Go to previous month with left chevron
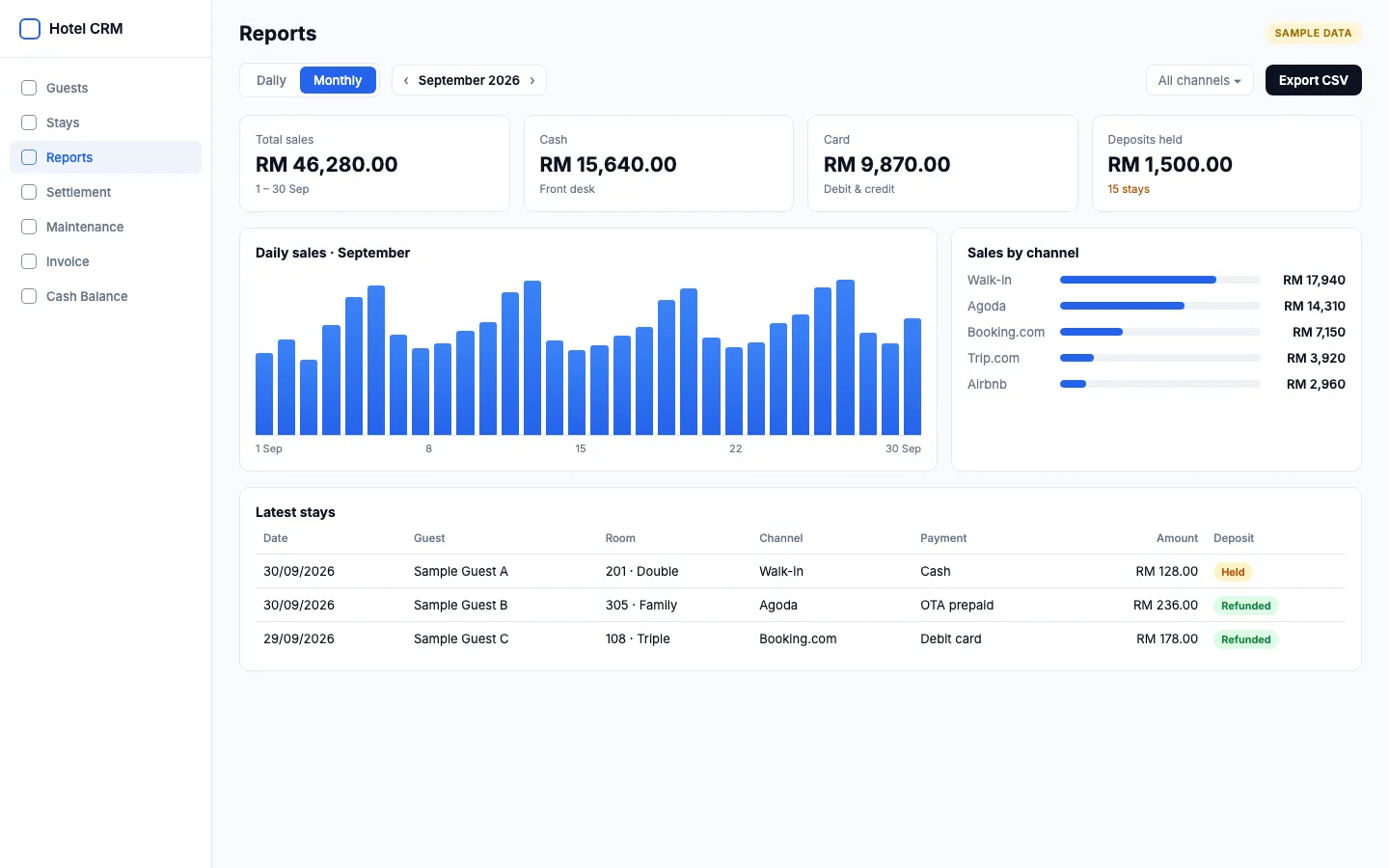 (x=406, y=80)
